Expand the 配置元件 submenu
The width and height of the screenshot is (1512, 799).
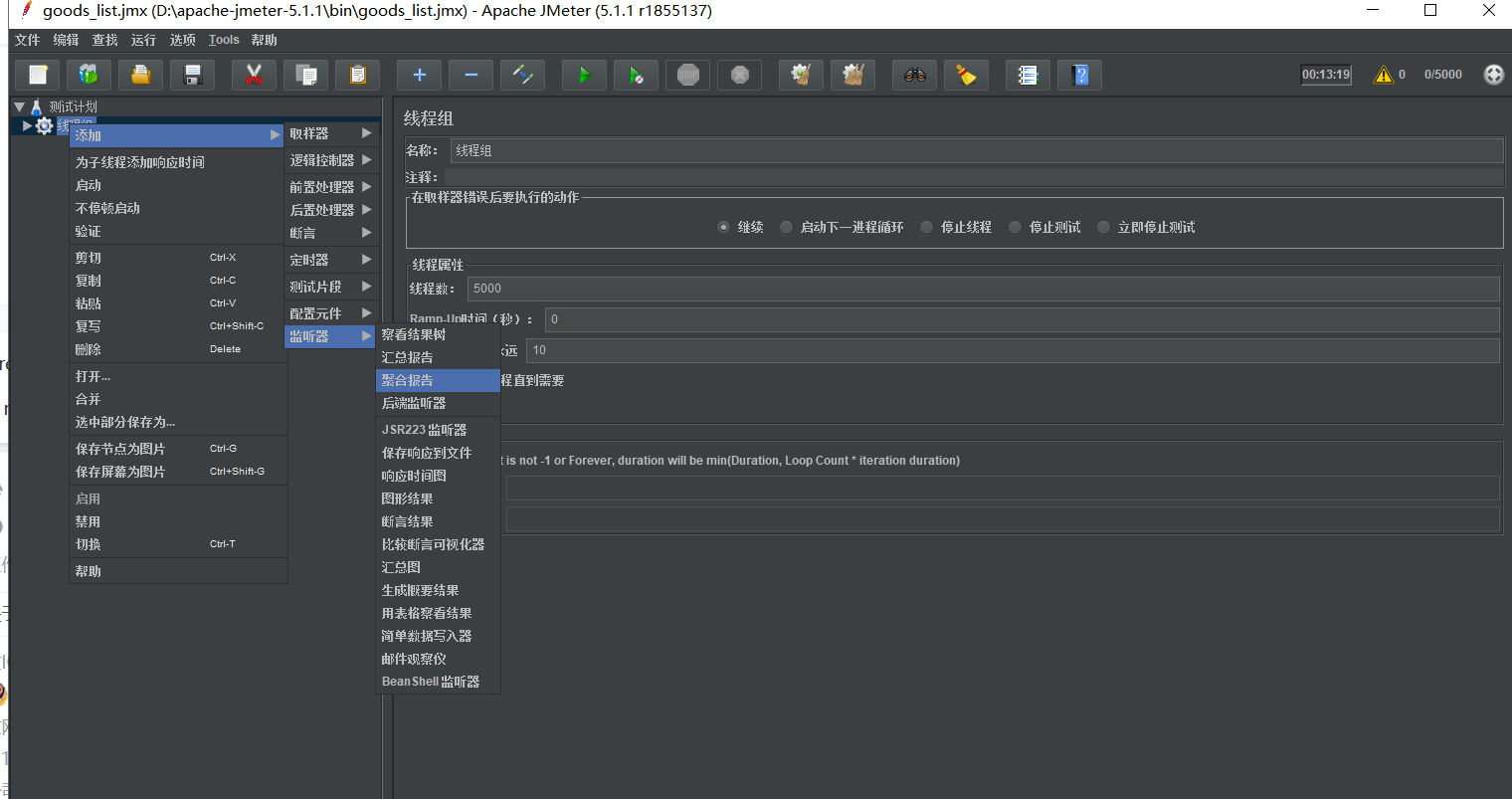tap(330, 313)
